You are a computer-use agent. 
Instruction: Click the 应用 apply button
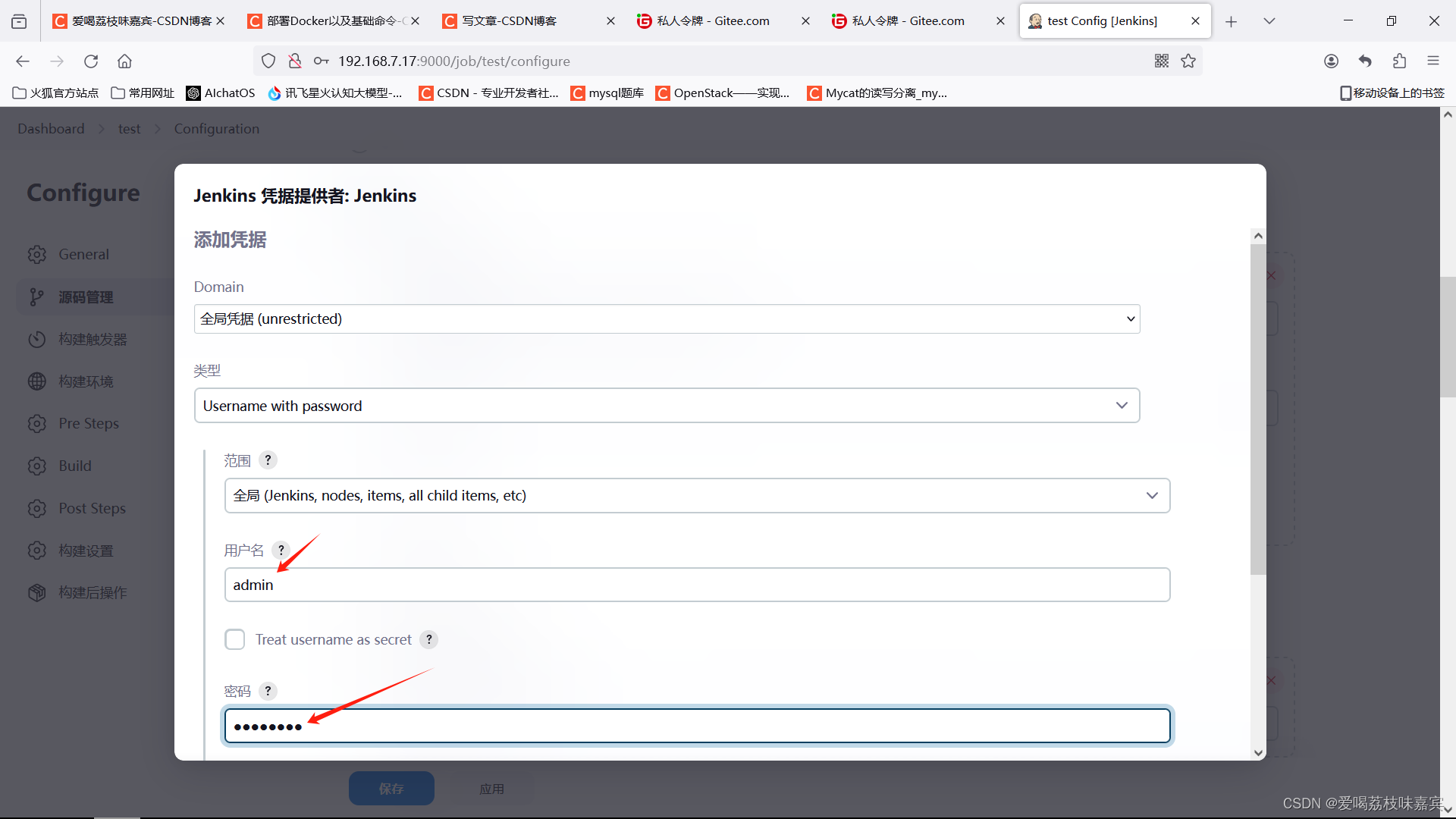[491, 789]
